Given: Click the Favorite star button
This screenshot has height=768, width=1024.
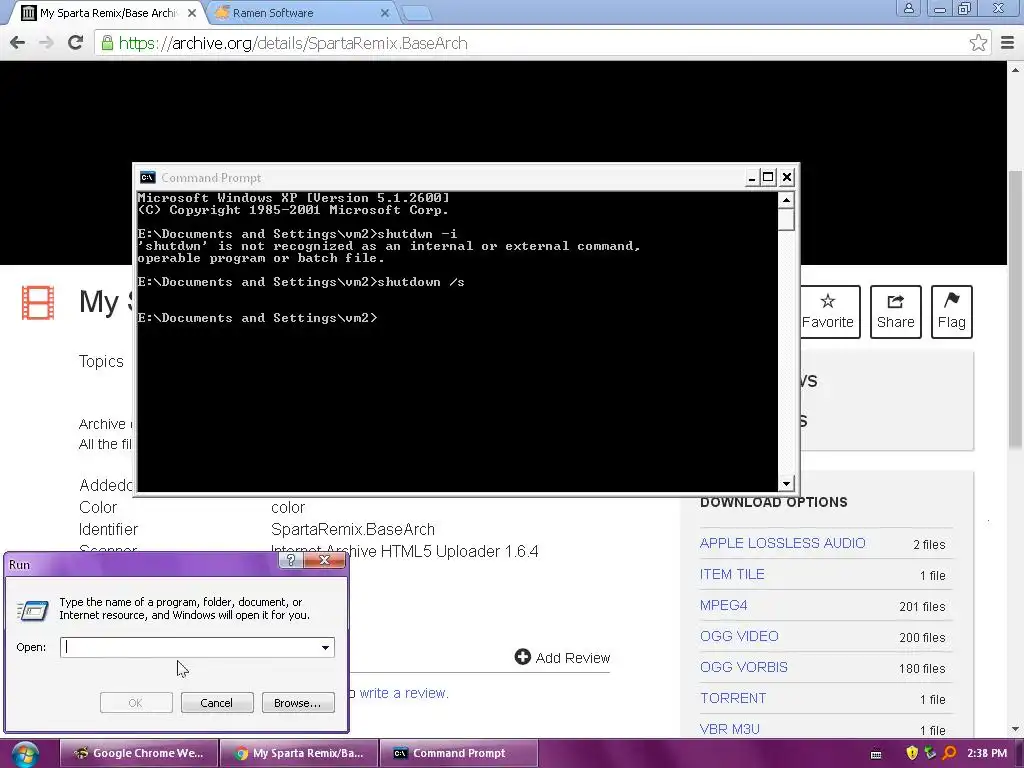Looking at the screenshot, I should (x=827, y=312).
